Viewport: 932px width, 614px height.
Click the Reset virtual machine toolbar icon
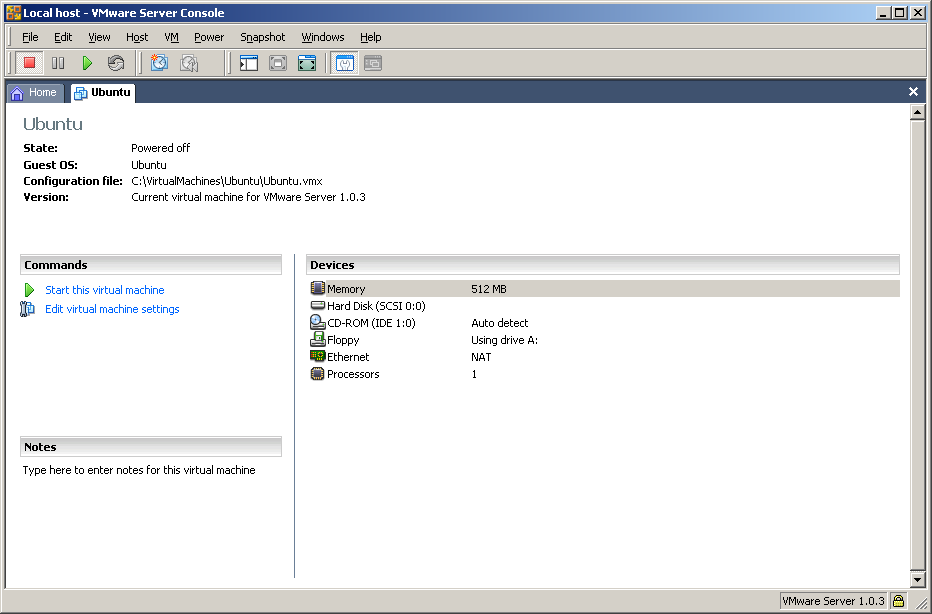click(116, 63)
